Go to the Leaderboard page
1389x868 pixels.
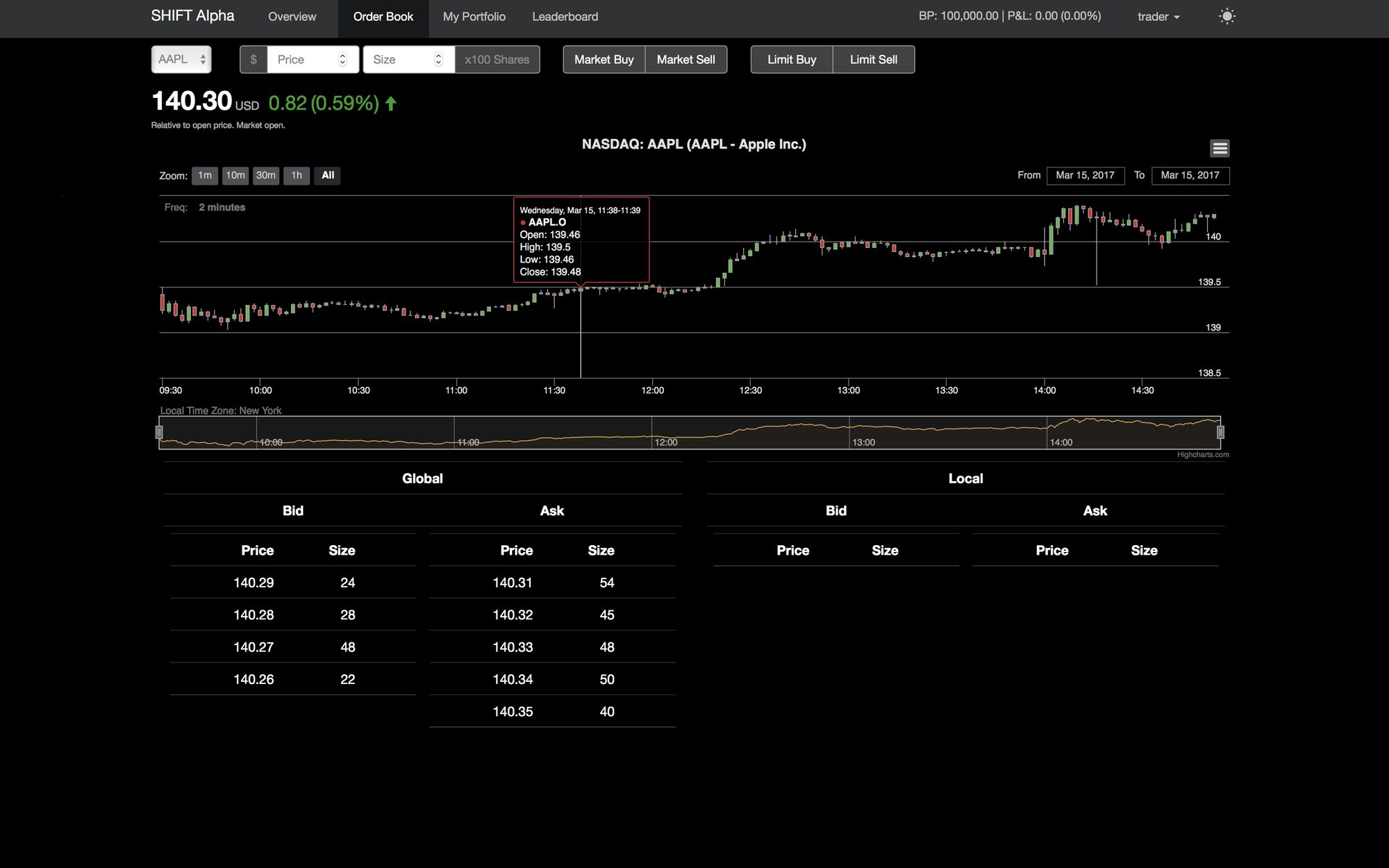[565, 17]
